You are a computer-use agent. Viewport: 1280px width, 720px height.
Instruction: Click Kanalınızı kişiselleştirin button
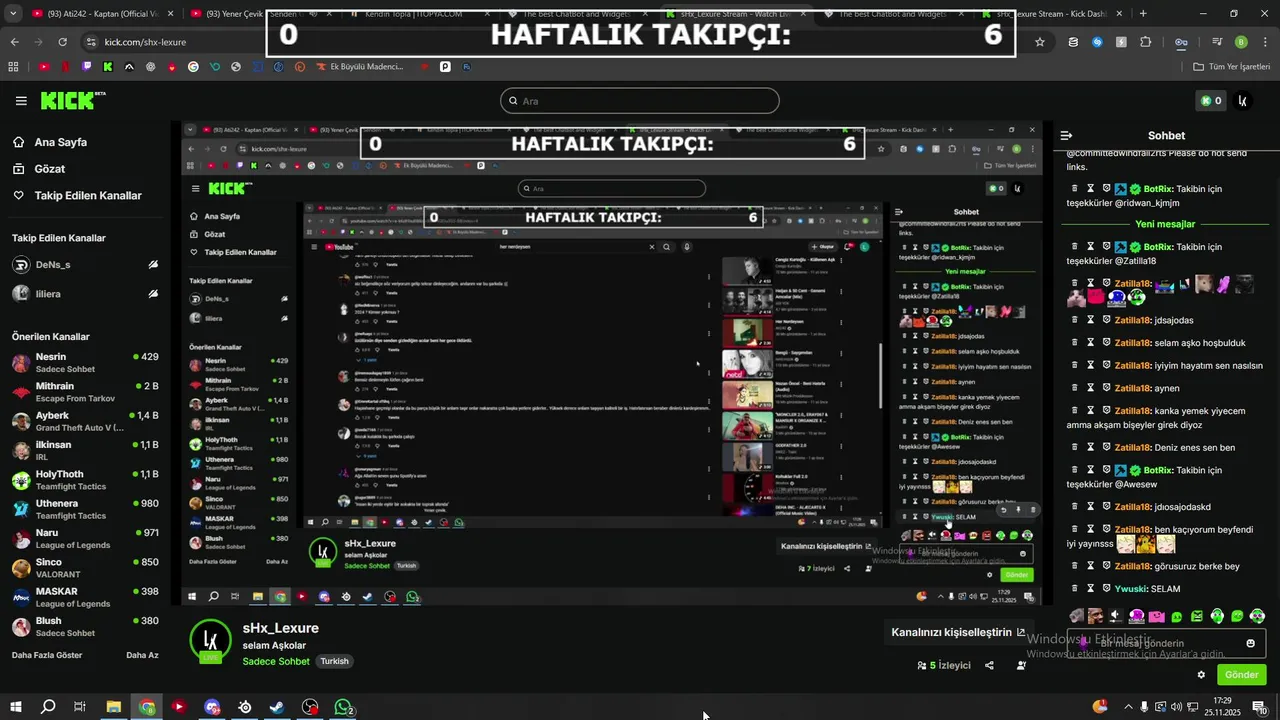(958, 632)
